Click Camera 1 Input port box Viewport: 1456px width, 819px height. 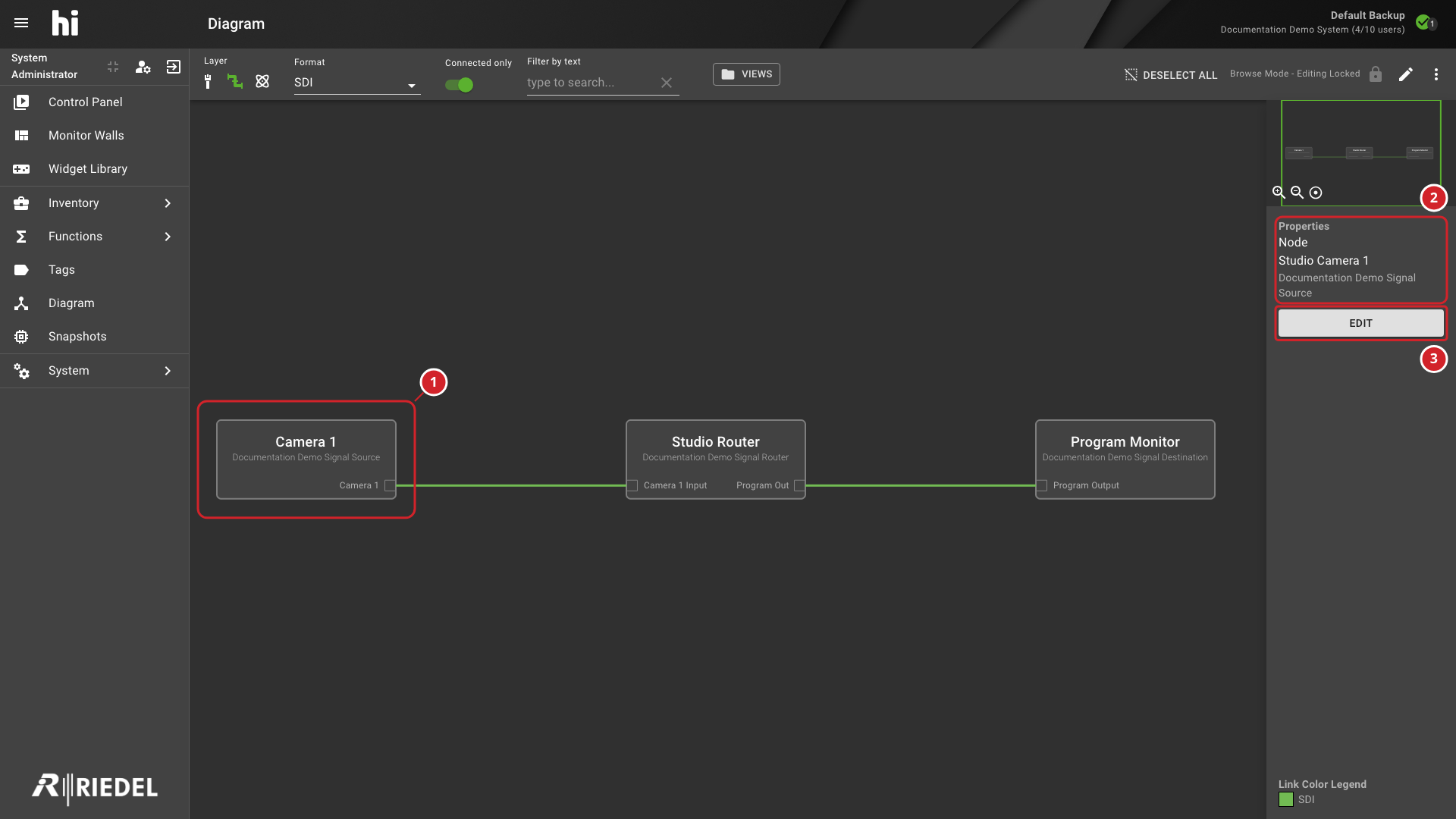[632, 485]
